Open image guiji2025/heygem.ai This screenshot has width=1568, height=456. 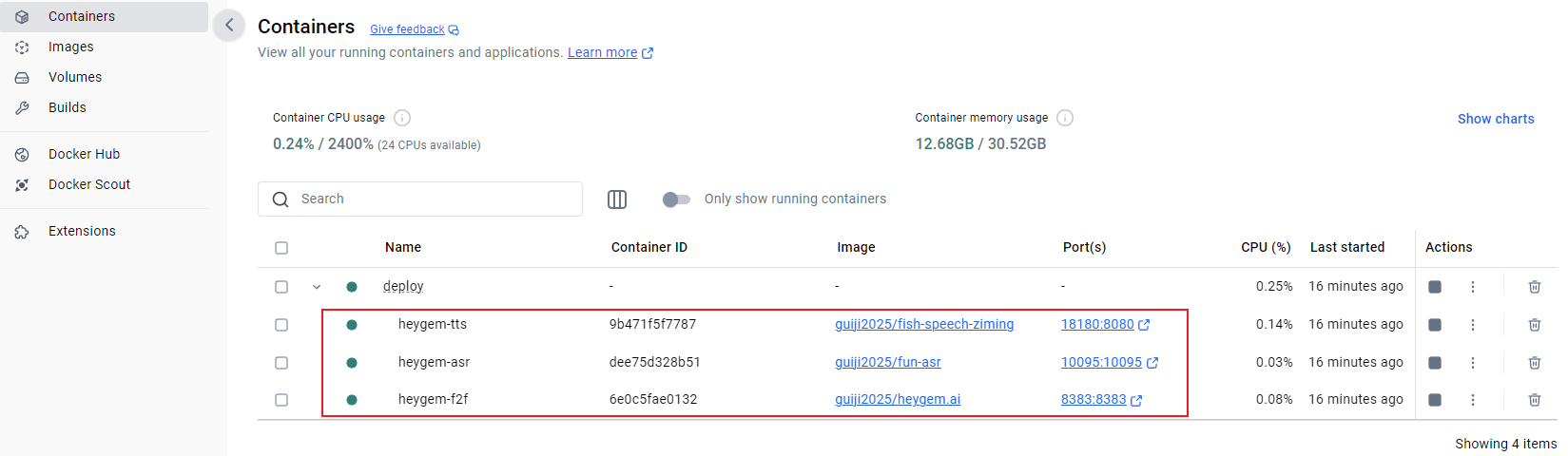click(898, 399)
